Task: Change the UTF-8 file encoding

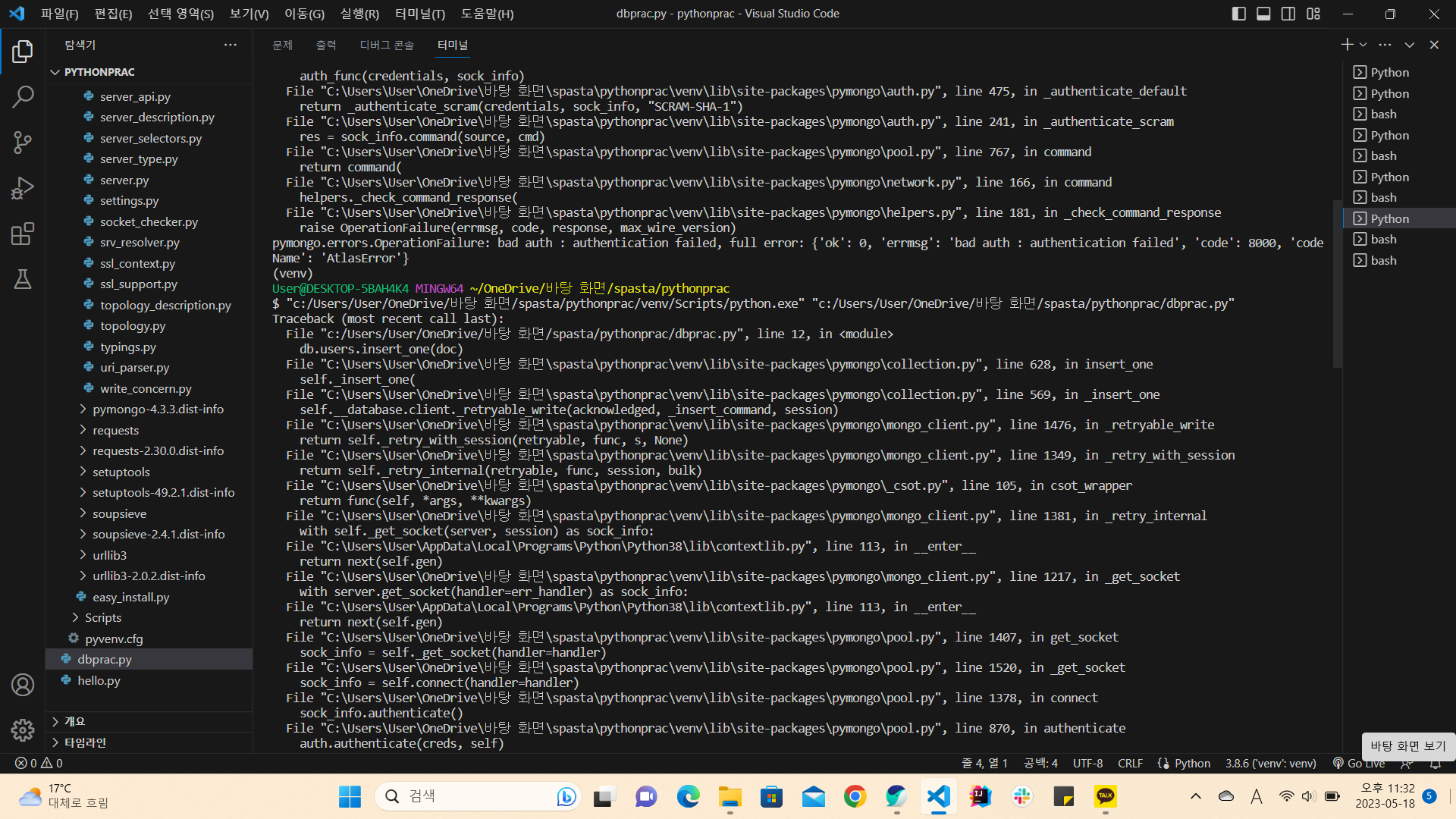Action: 1087,763
